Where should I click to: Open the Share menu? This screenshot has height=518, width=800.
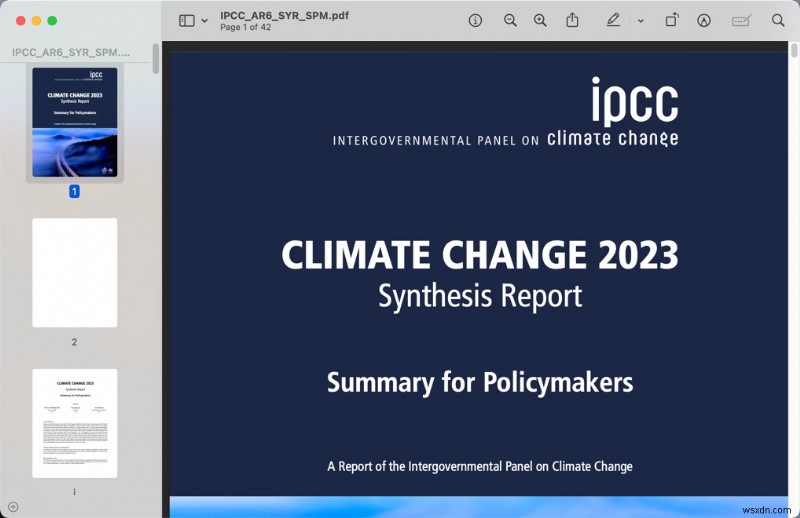572,20
